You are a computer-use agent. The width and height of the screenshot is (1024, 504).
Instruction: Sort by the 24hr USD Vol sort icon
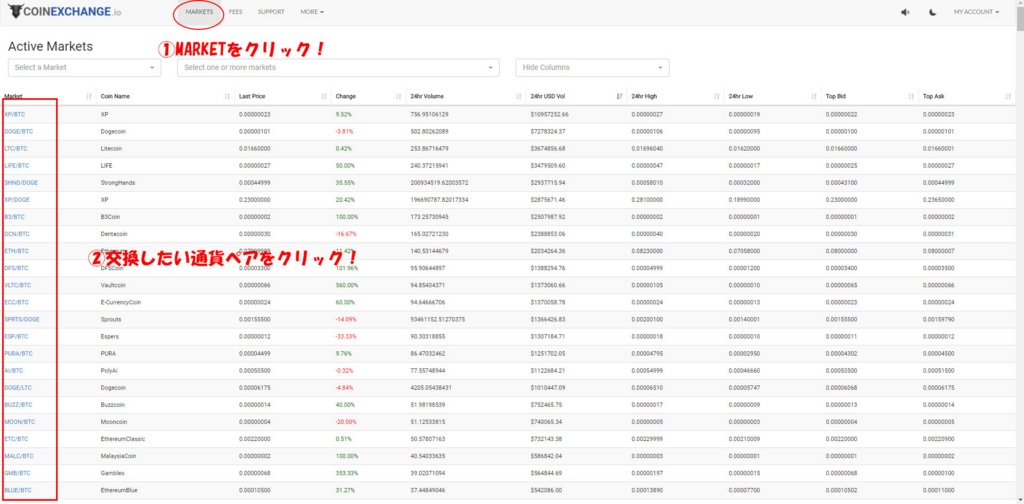pos(619,97)
